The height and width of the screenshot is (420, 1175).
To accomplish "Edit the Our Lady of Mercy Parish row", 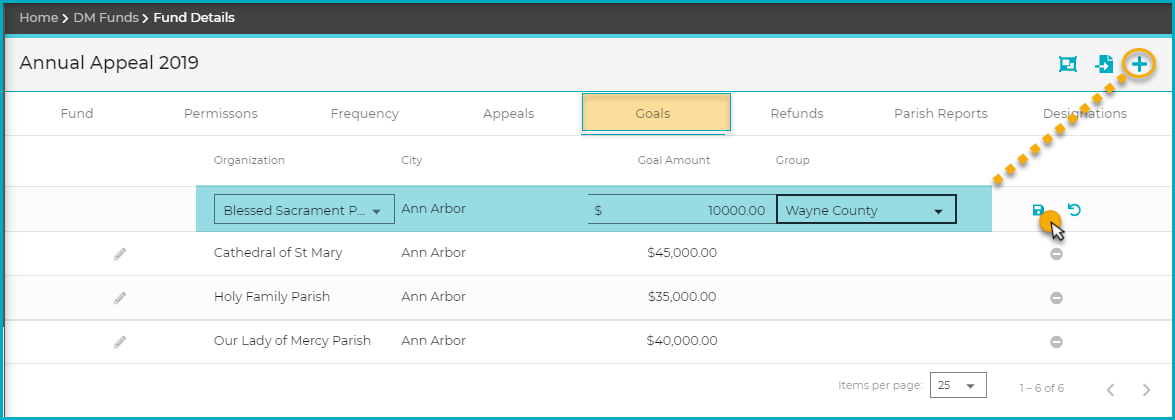I will pyautogui.click(x=120, y=341).
